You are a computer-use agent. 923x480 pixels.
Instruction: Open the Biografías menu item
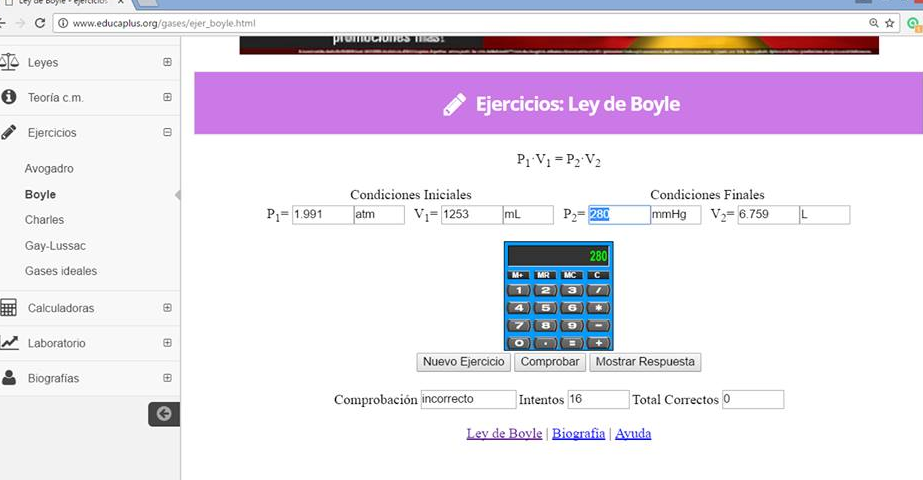click(x=53, y=379)
